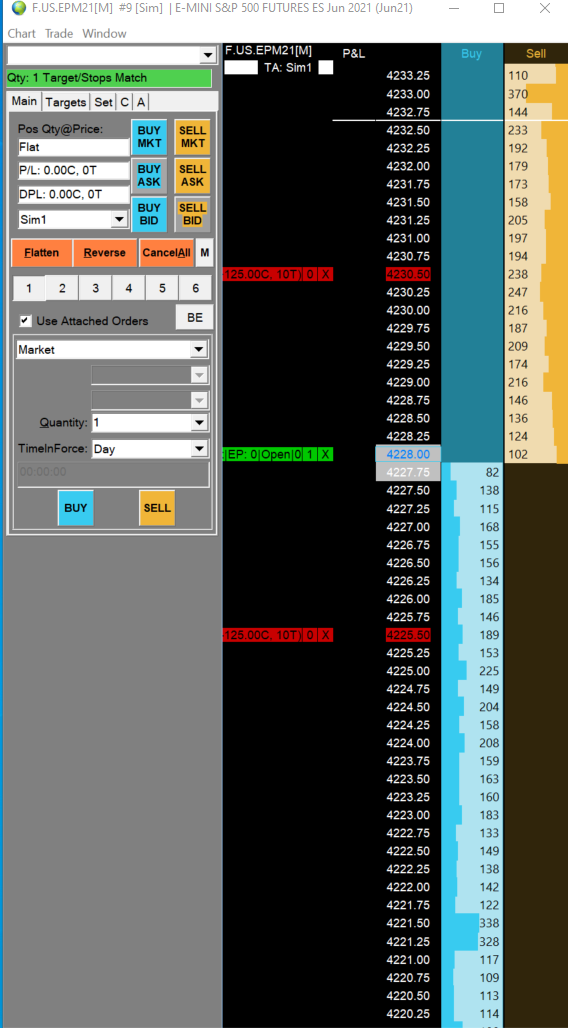The image size is (568, 1028).
Task: Click the bottom orange SELL button
Action: (x=157, y=508)
